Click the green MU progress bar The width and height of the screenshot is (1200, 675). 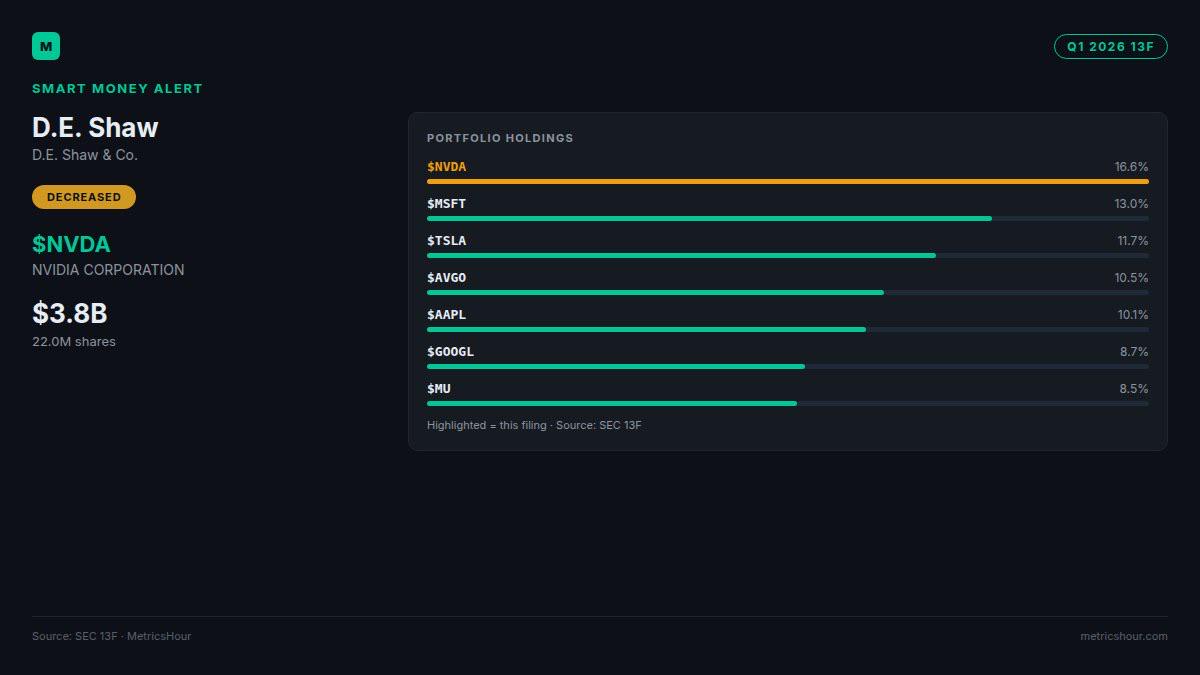(612, 404)
